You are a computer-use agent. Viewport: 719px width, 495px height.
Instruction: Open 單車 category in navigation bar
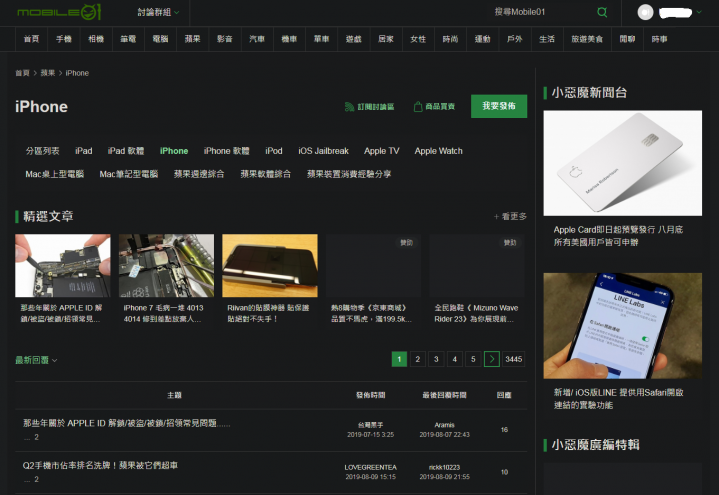321,39
